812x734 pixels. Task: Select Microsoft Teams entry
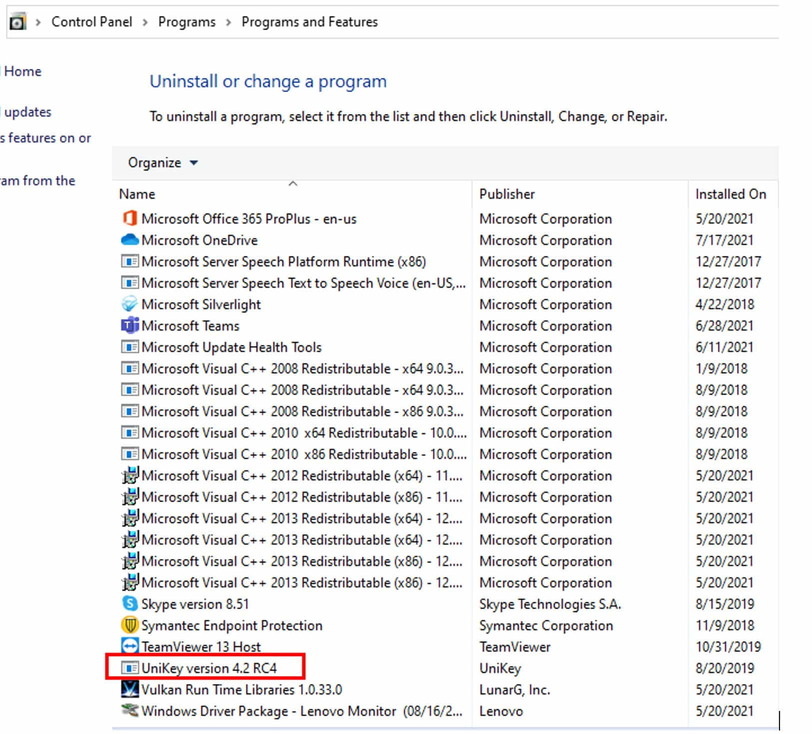(190, 326)
